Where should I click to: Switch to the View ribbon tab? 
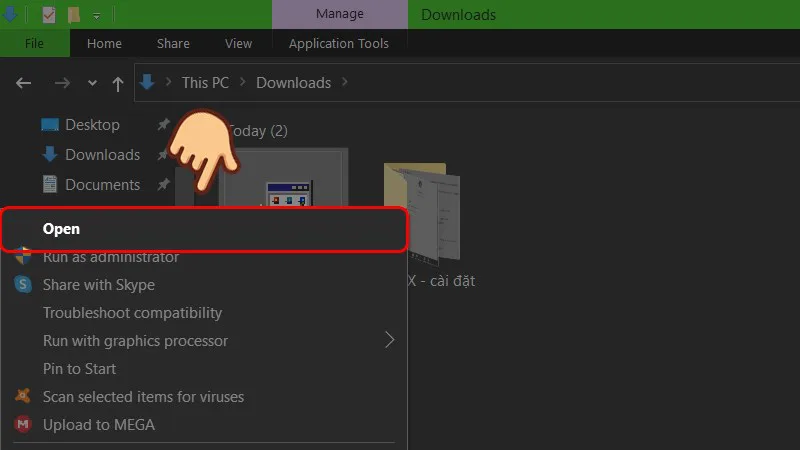[238, 44]
